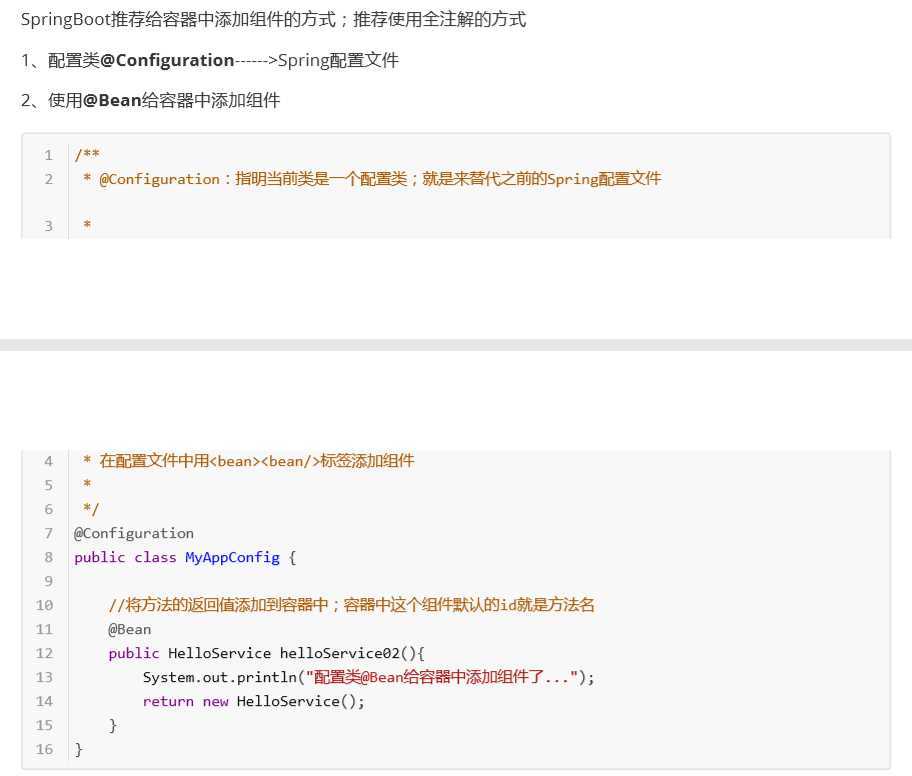The width and height of the screenshot is (912, 776).
Task: Click the 'public class MyAppConfig {' declaration
Action: click(185, 557)
